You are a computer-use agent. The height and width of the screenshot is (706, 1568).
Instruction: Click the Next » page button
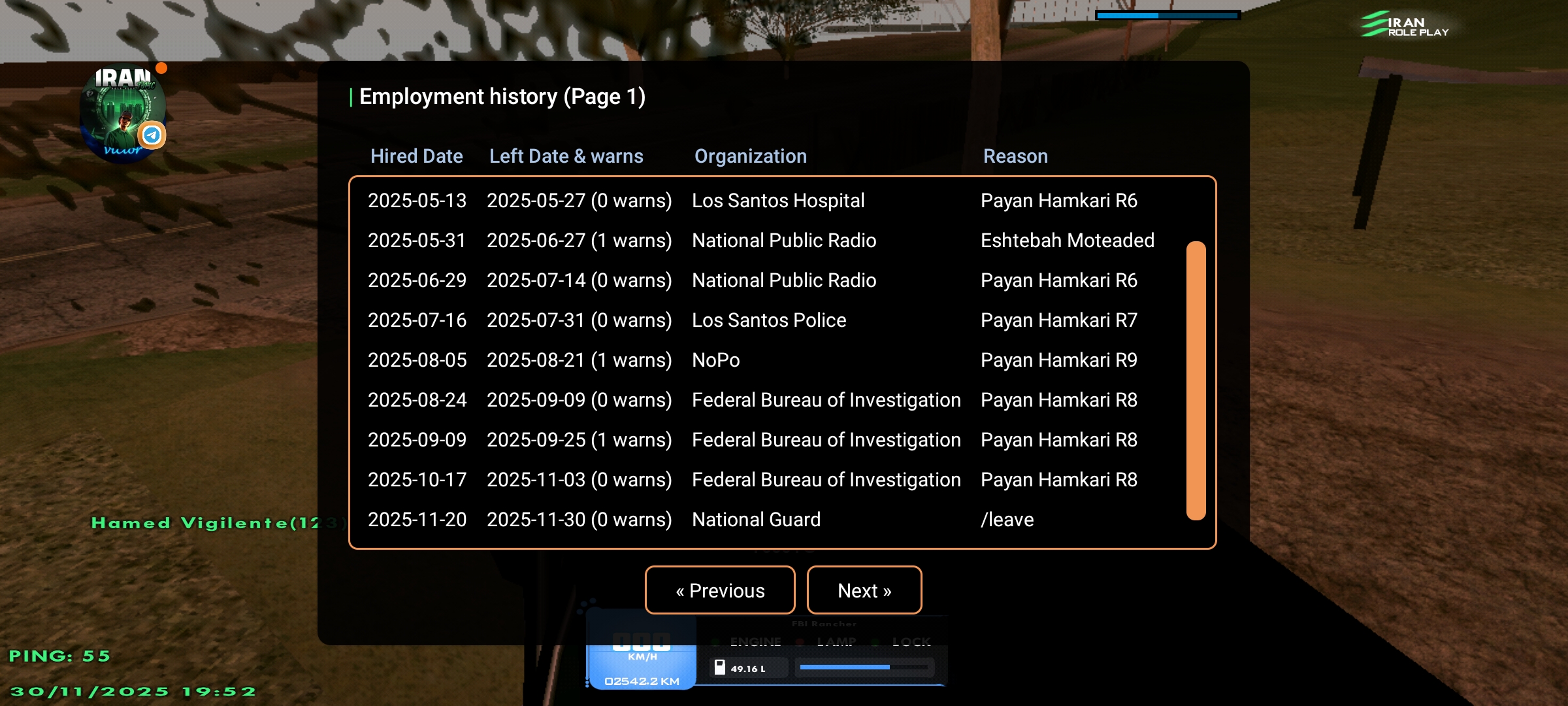864,590
